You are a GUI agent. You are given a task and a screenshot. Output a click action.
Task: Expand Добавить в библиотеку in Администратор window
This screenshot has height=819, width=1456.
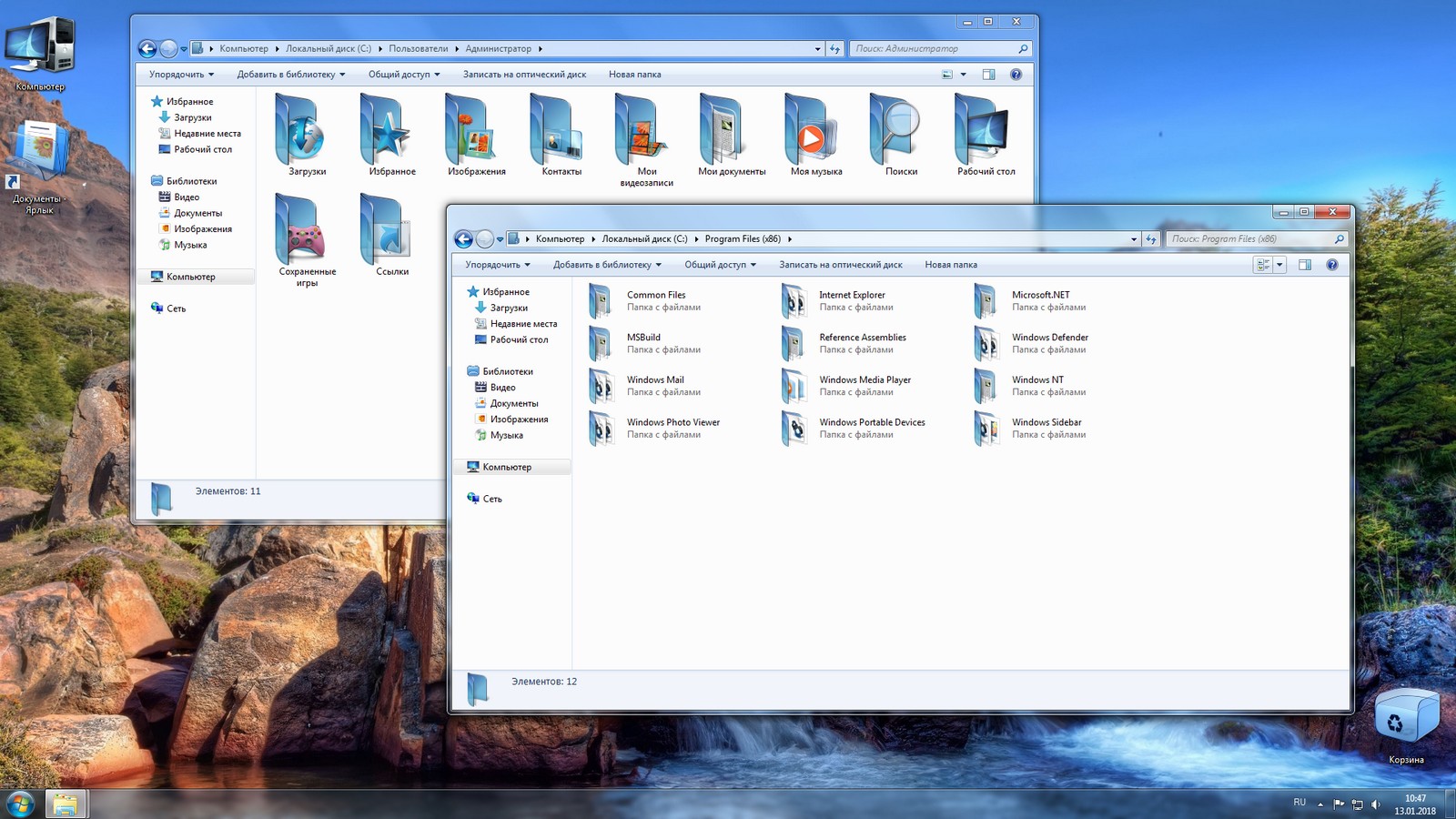[290, 75]
